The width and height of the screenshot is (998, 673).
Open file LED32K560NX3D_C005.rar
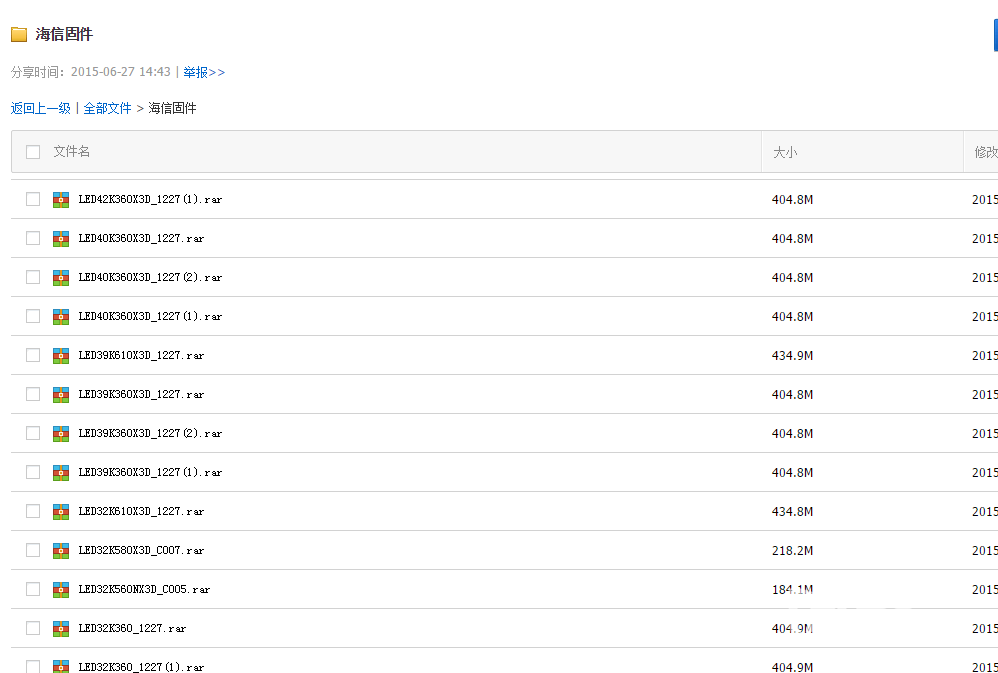pyautogui.click(x=144, y=589)
